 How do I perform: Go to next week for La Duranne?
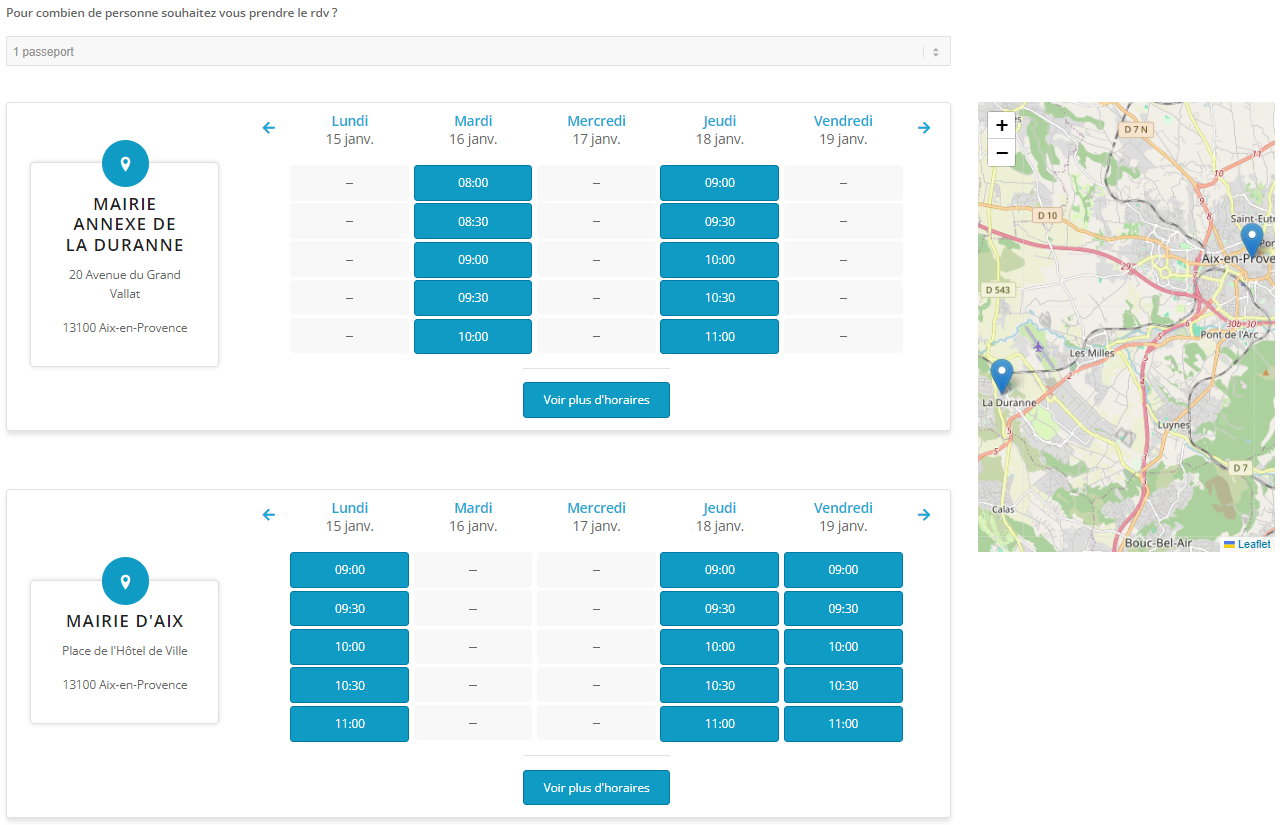click(x=924, y=128)
